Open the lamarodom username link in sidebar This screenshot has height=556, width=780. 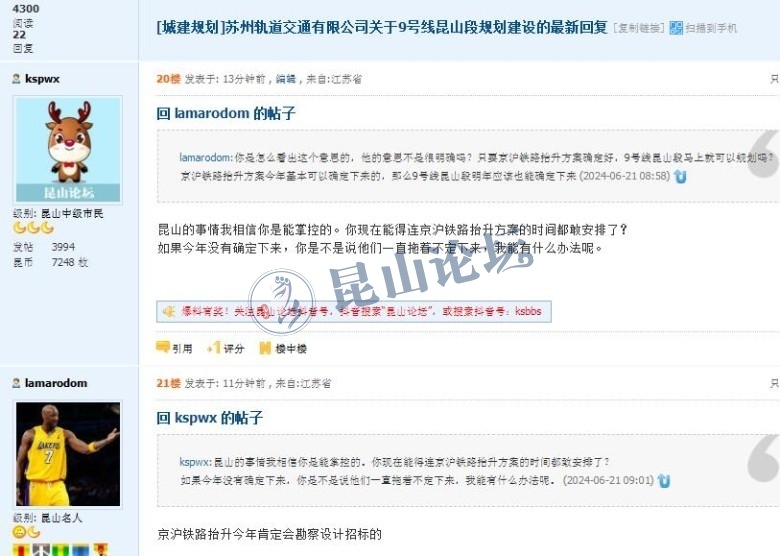(56, 383)
